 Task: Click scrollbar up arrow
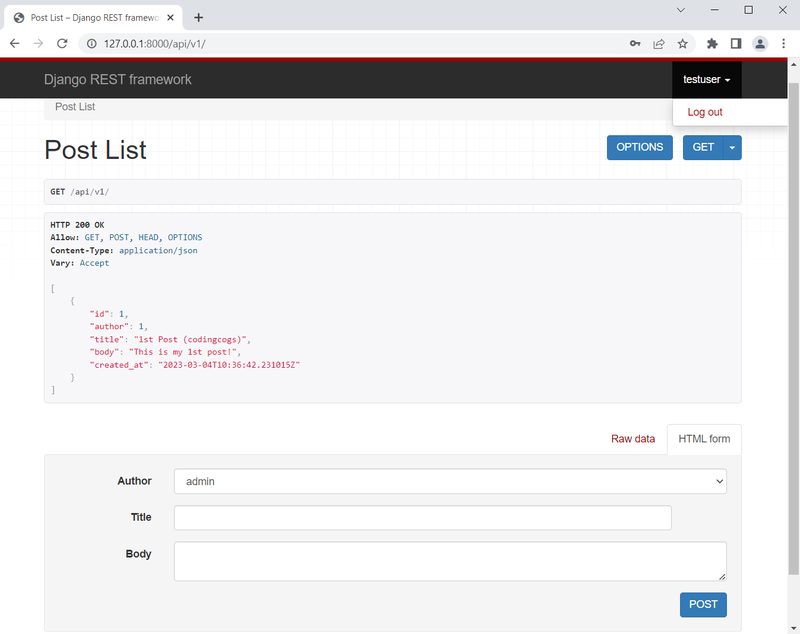click(793, 65)
